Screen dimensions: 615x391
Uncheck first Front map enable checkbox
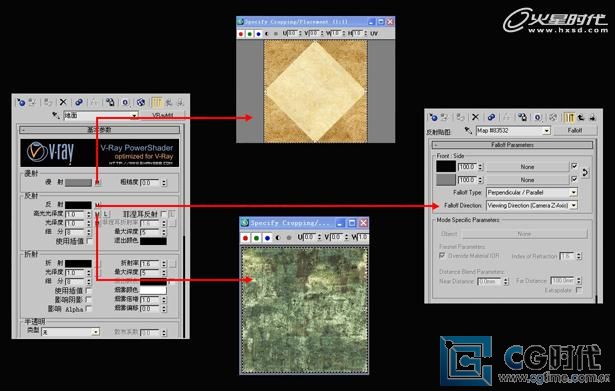pyautogui.click(x=574, y=166)
